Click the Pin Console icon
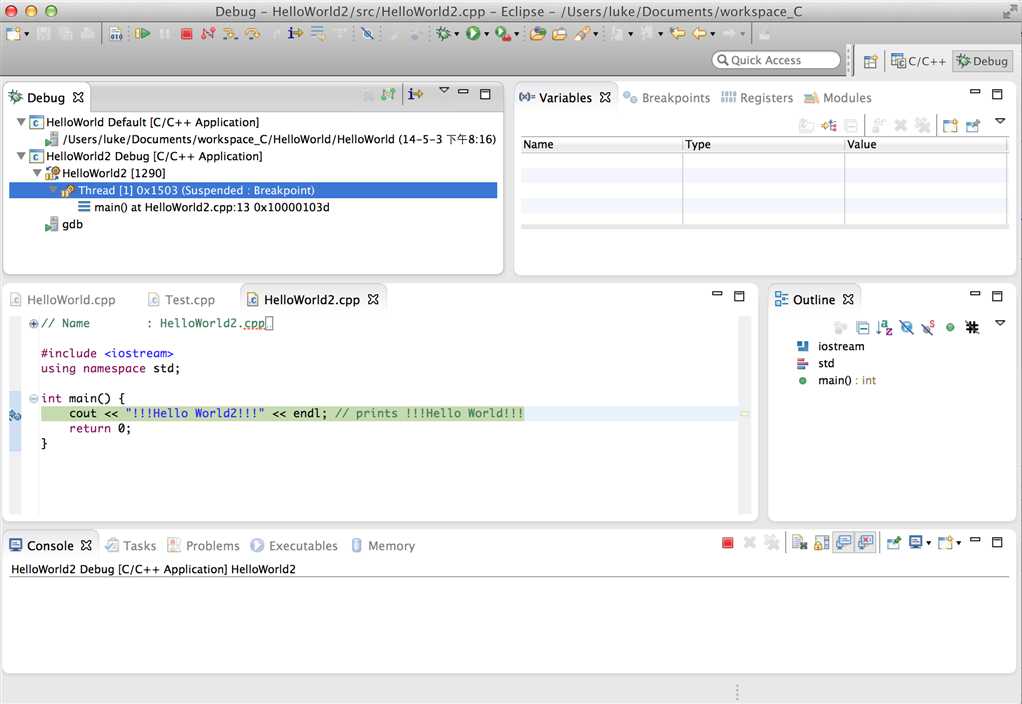 tap(894, 542)
